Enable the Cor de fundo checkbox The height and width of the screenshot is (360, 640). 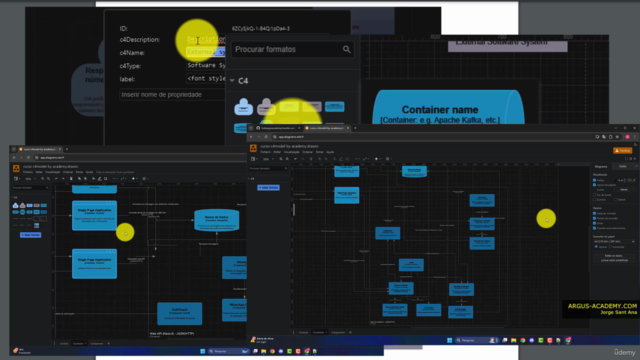[x=594, y=195]
